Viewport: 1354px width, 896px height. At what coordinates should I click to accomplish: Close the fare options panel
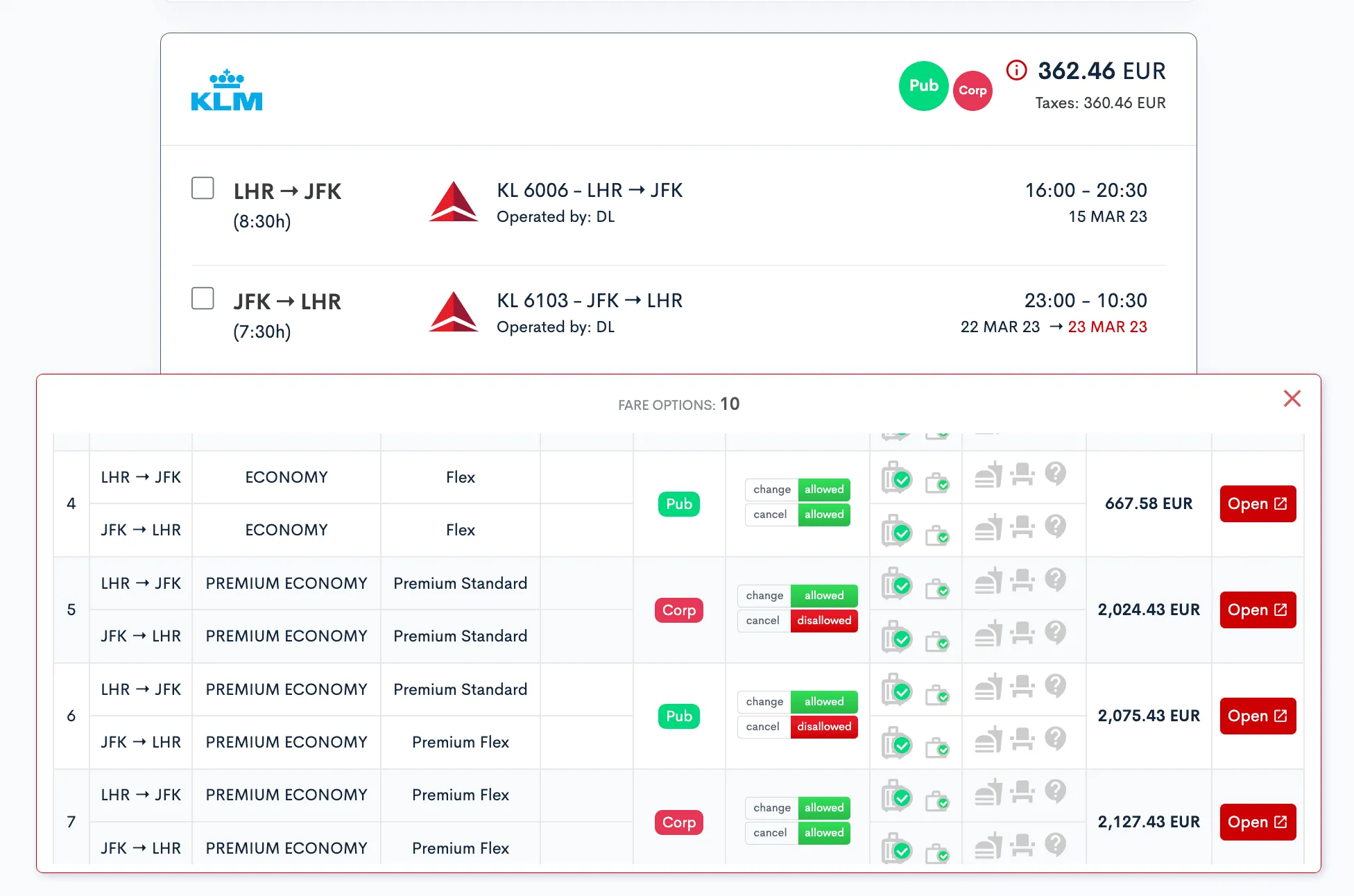click(1292, 399)
